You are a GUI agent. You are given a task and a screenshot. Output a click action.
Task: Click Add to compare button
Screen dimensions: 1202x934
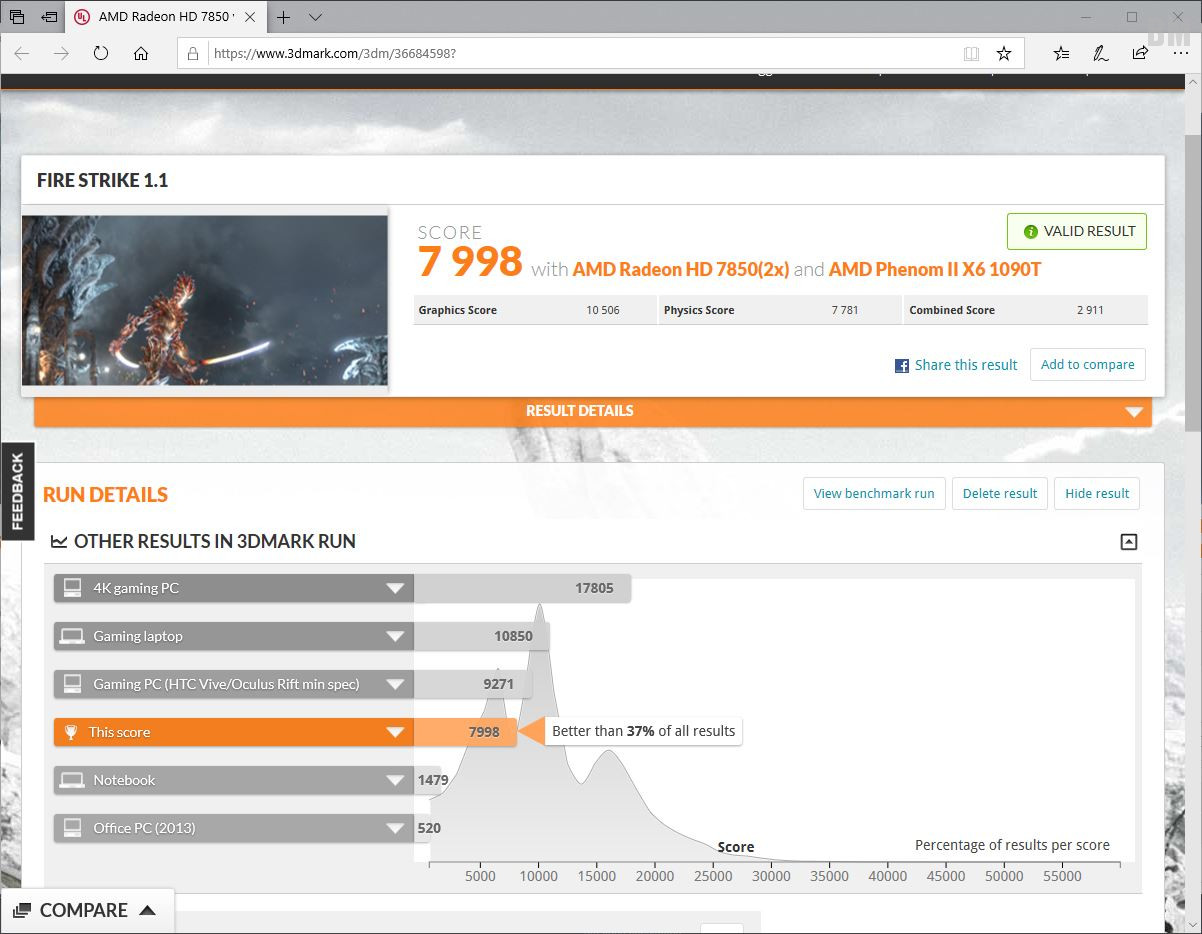pyautogui.click(x=1088, y=364)
